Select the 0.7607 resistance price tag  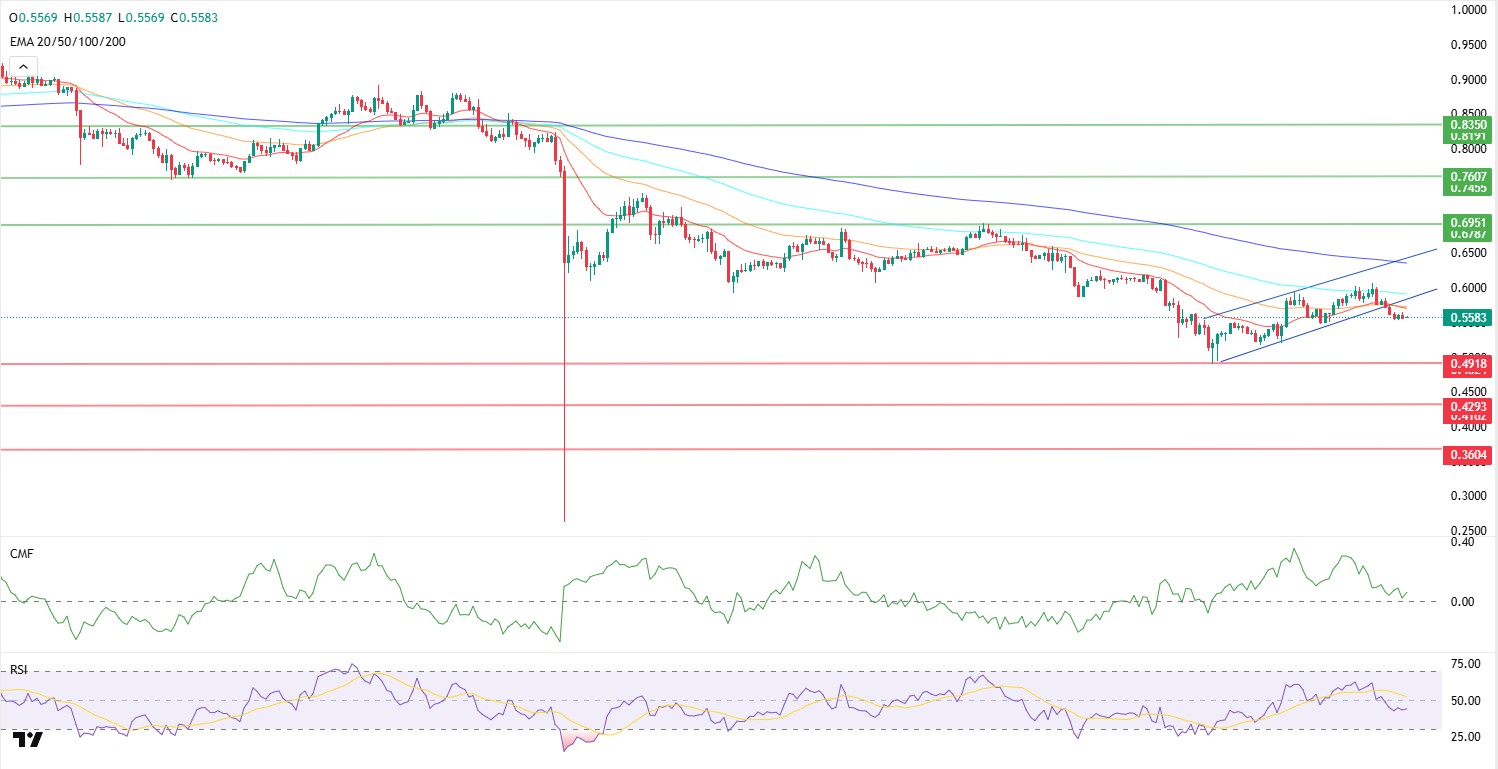1464,176
